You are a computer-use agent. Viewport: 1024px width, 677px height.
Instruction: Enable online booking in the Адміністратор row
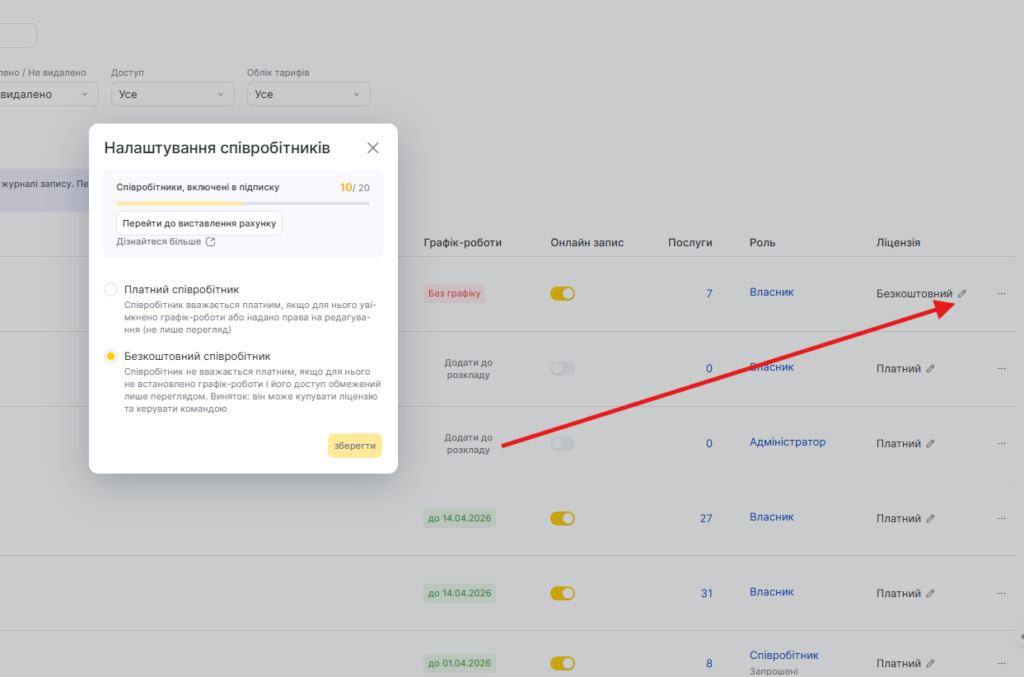(563, 444)
